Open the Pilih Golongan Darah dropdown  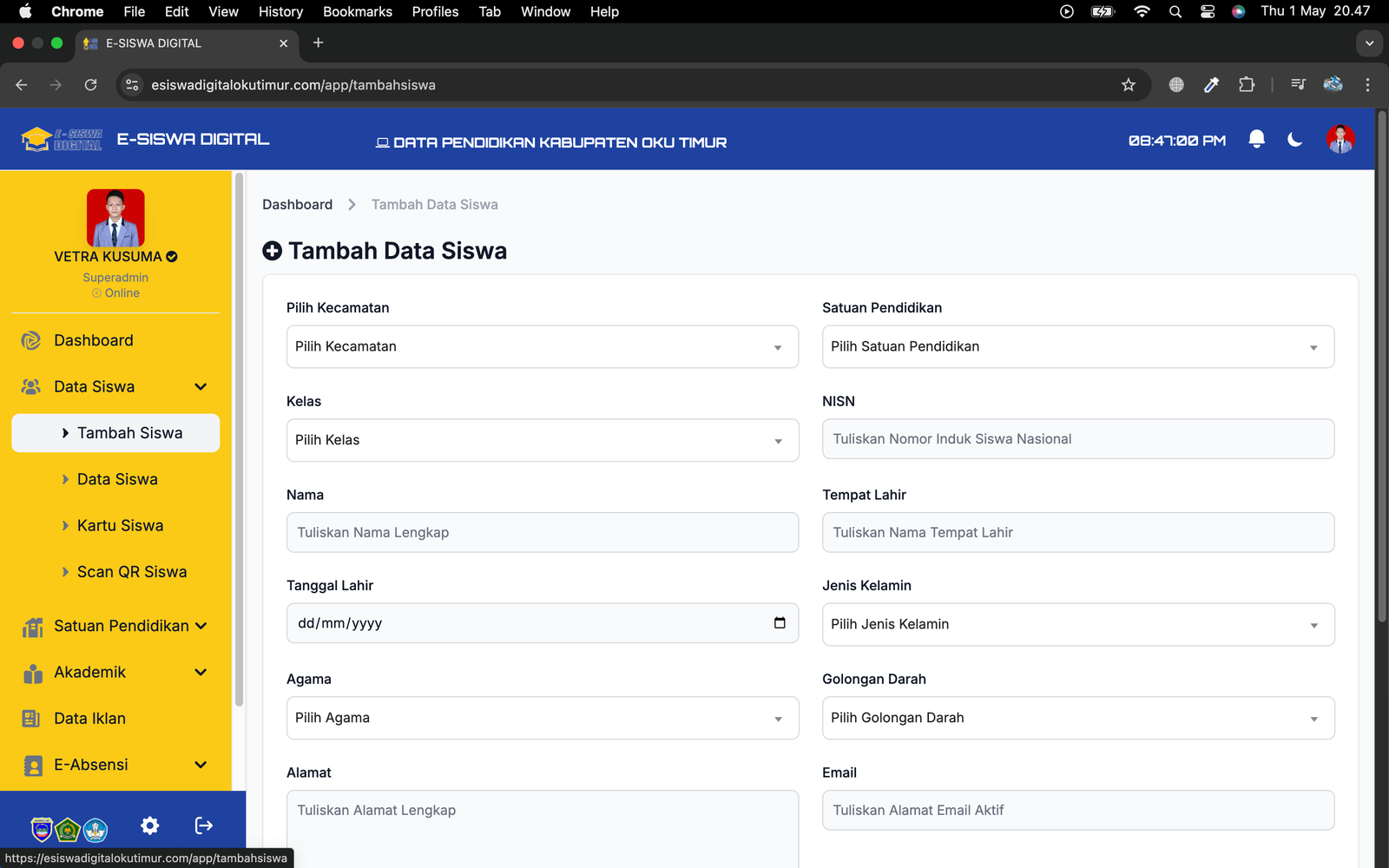coord(1077,718)
